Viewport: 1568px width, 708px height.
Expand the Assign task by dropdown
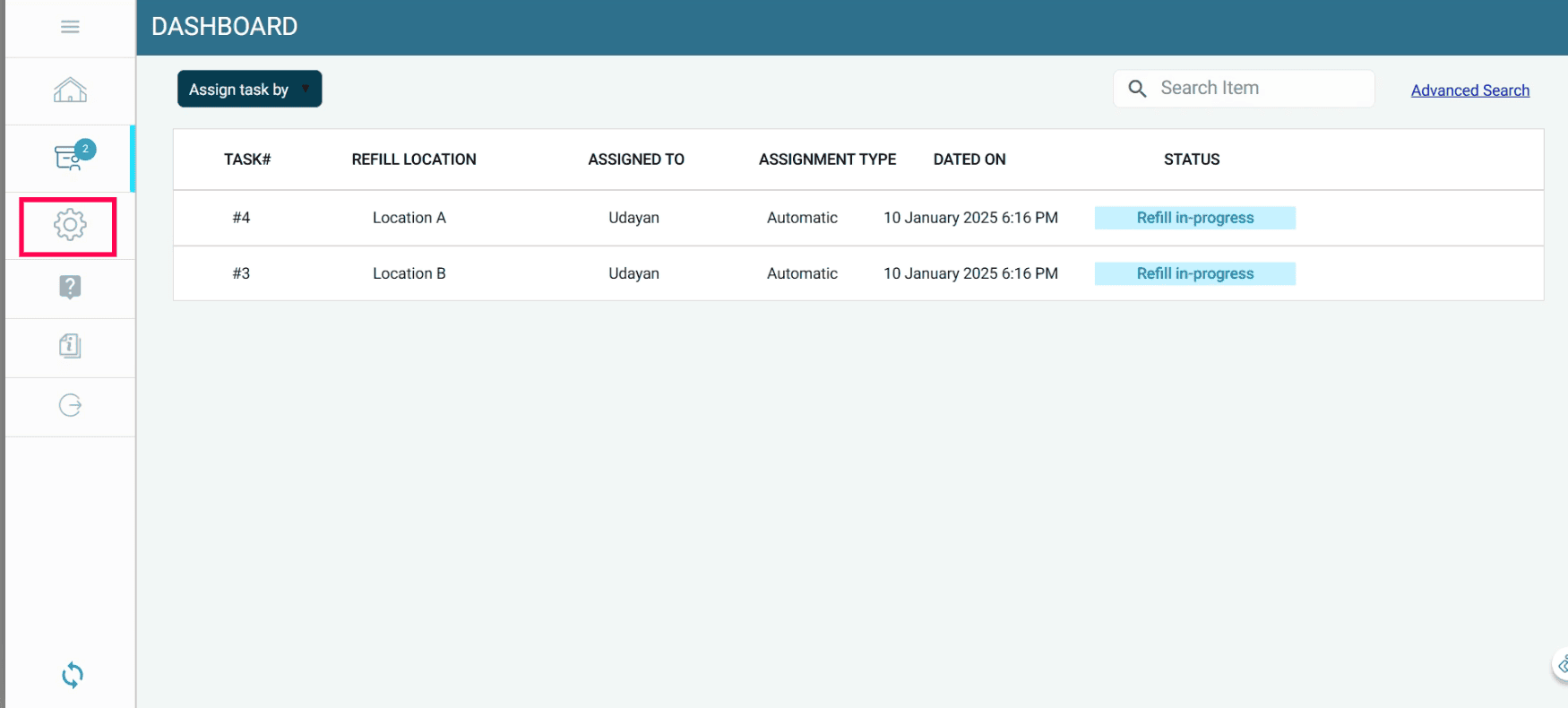click(x=249, y=90)
